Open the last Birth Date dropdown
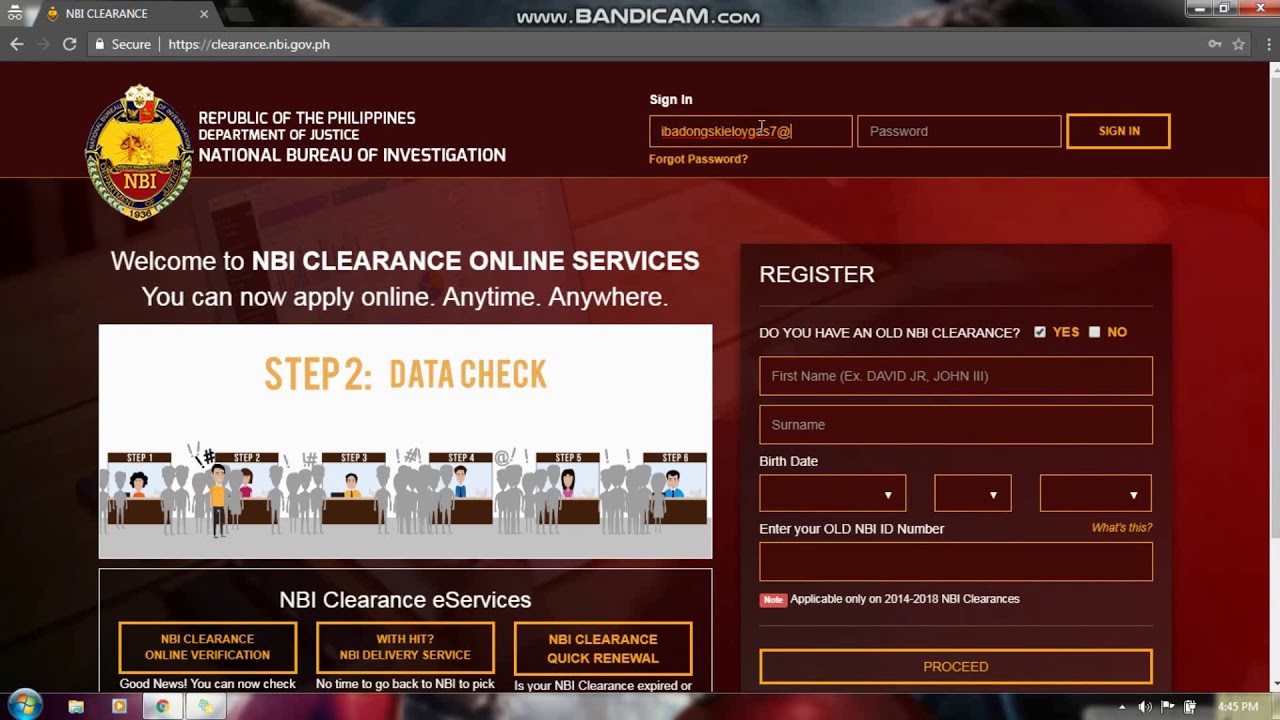1280x720 pixels. [1096, 494]
